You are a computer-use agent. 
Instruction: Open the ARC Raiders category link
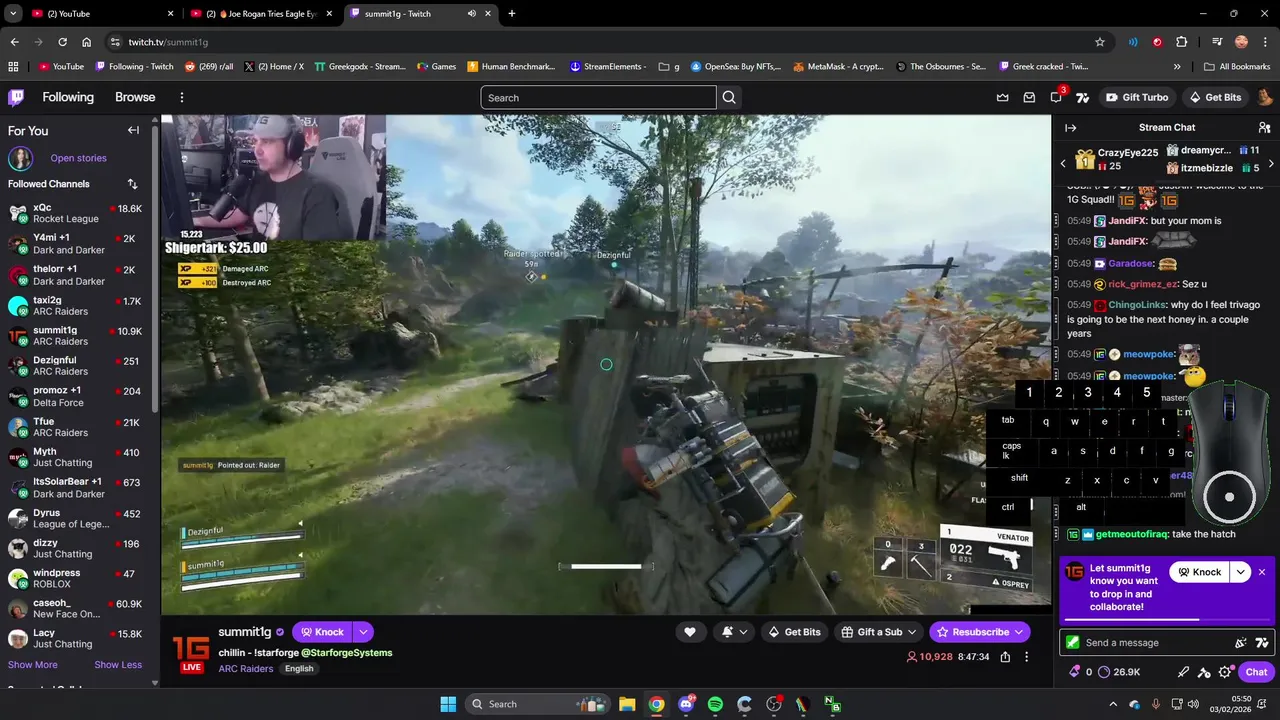pos(246,669)
